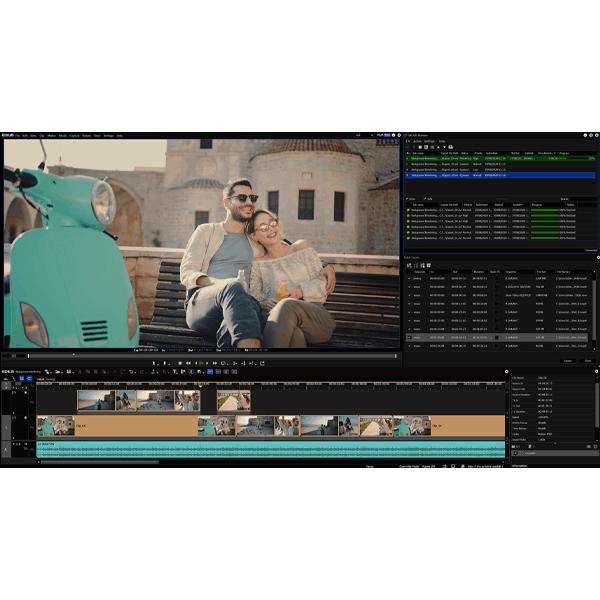Step to the previous frame
The width and height of the screenshot is (600, 600).
pos(196,363)
